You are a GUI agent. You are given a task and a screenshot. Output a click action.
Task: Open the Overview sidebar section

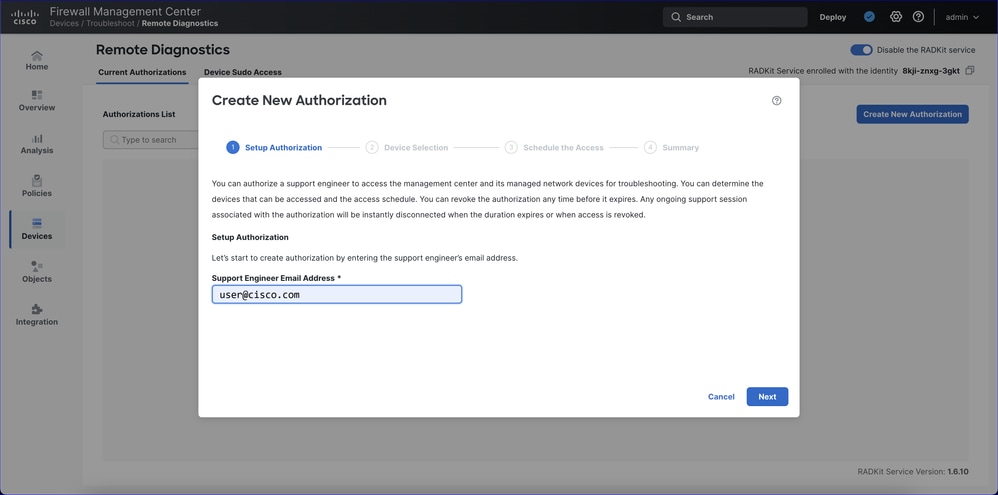(x=37, y=101)
